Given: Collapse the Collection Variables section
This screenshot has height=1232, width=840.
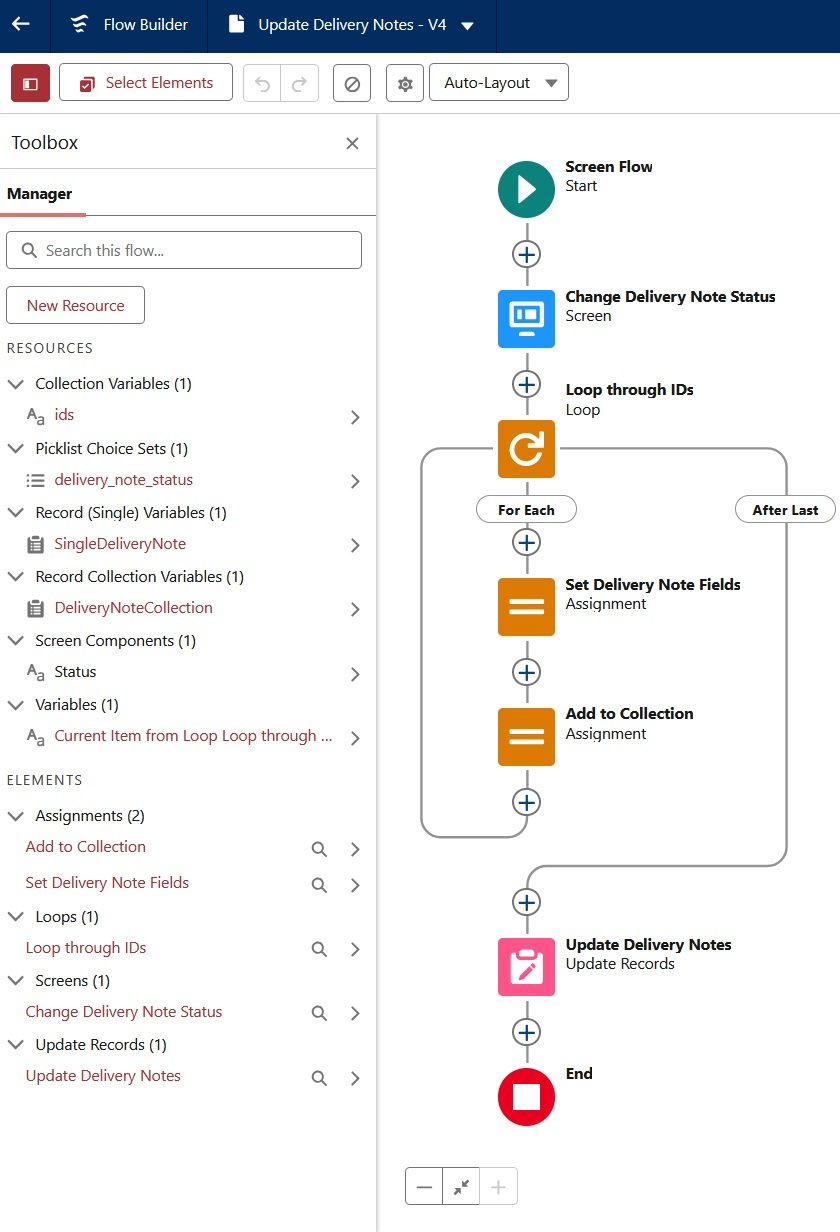Looking at the screenshot, I should pyautogui.click(x=16, y=384).
